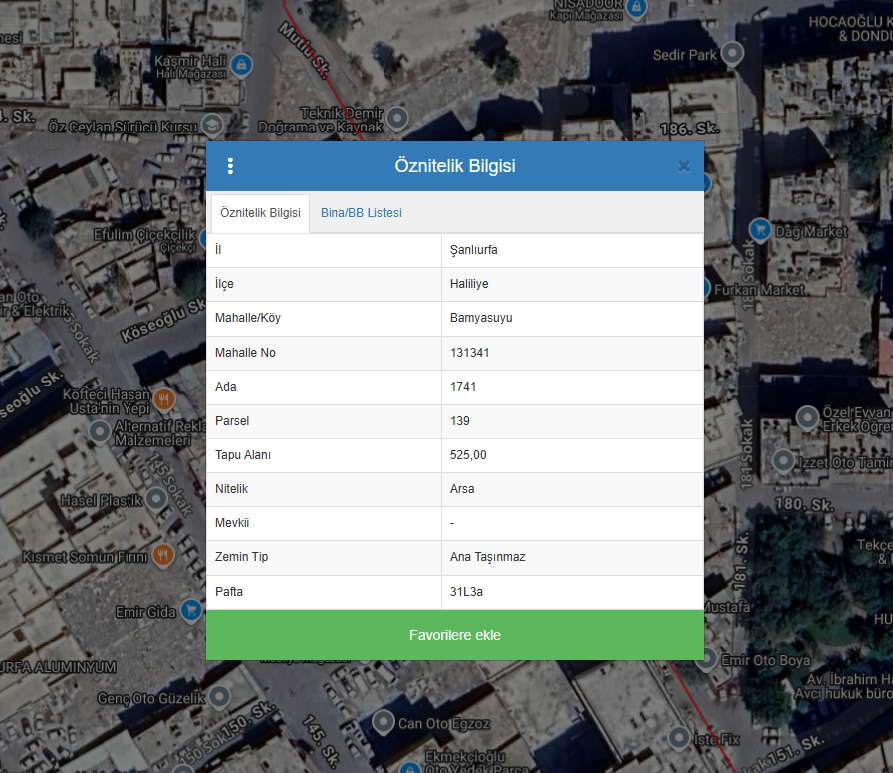The height and width of the screenshot is (773, 893).
Task: Click the Alternatif Reklam Malzemeleri pin
Action: 100,431
